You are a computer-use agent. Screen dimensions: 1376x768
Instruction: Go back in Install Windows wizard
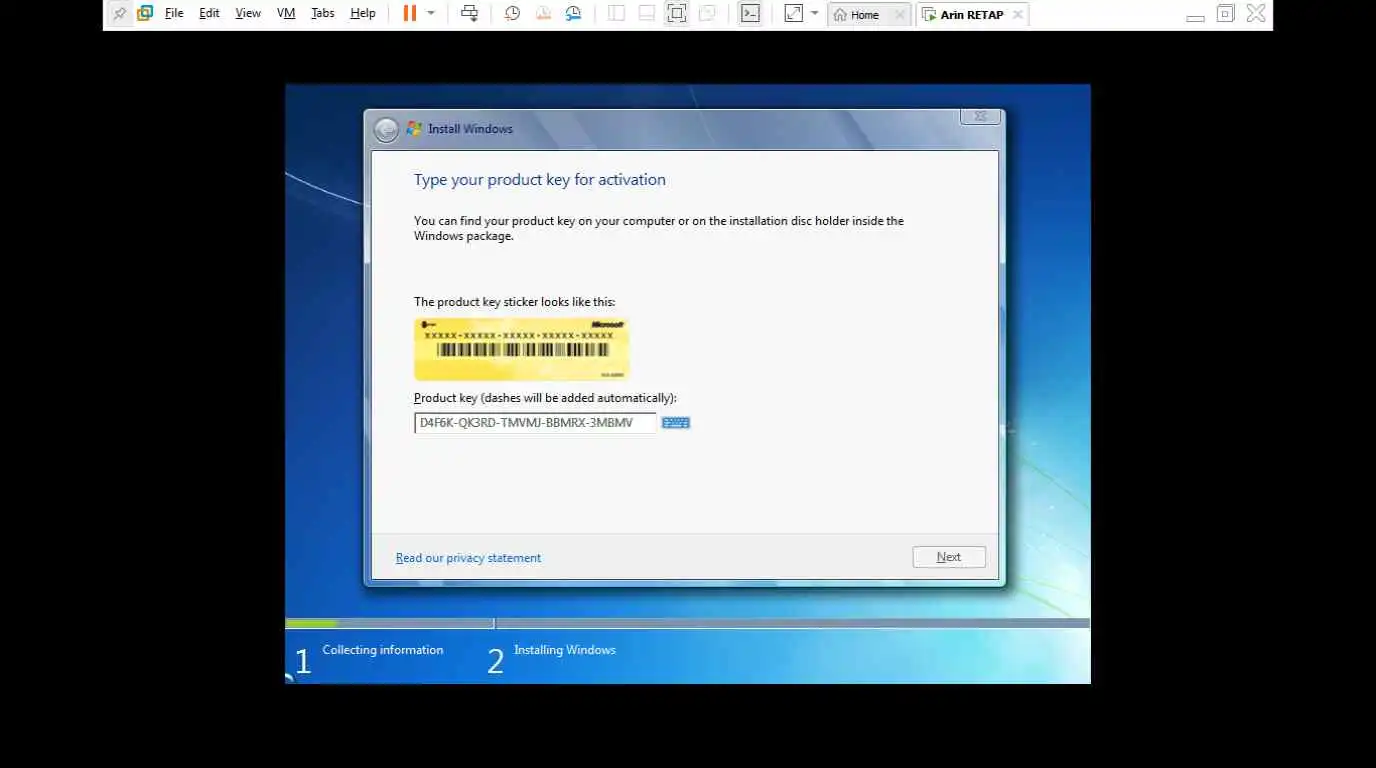tap(386, 129)
